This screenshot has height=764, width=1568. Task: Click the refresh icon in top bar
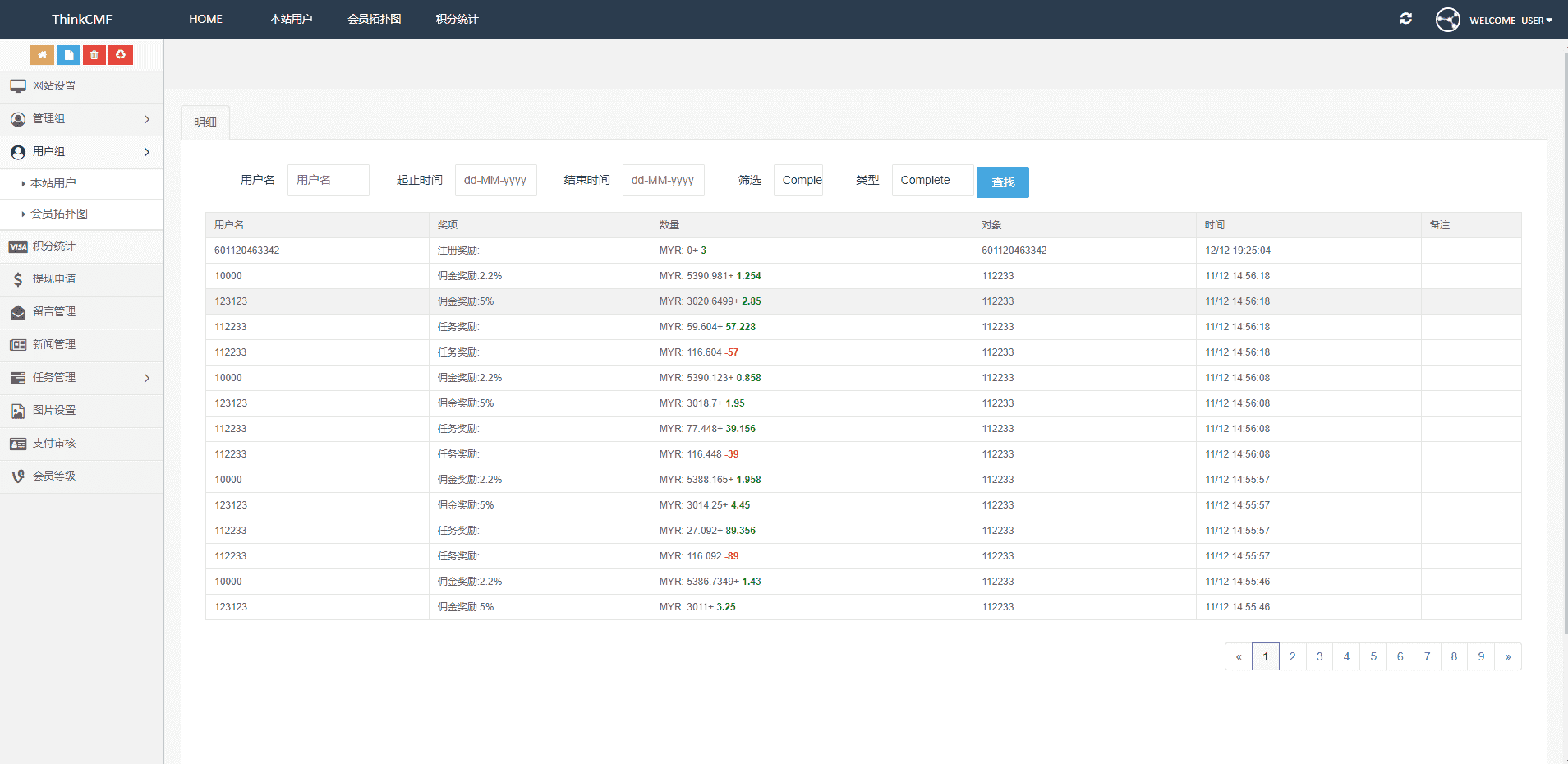(1405, 19)
